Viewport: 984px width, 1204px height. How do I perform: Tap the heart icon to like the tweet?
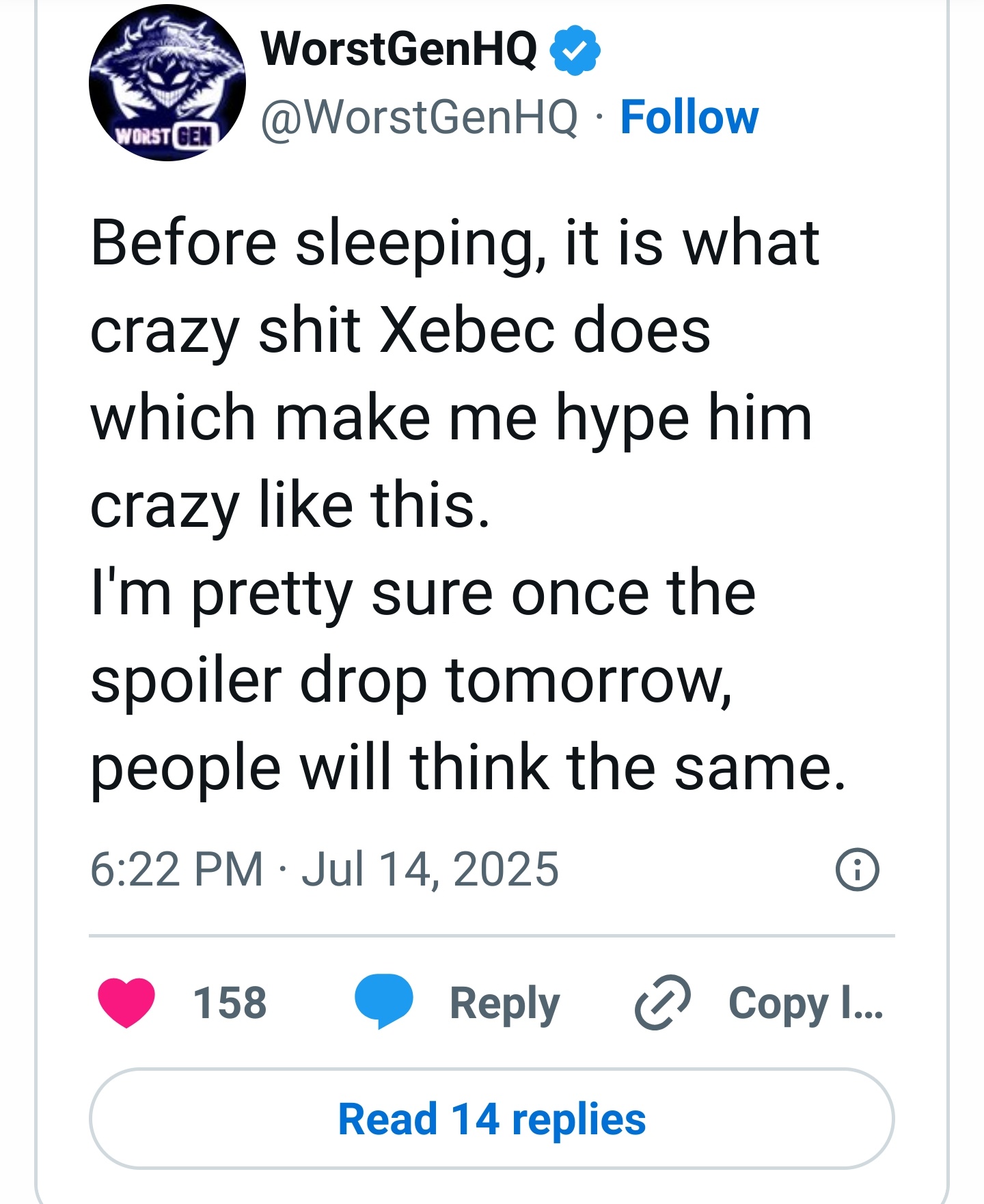126,1002
